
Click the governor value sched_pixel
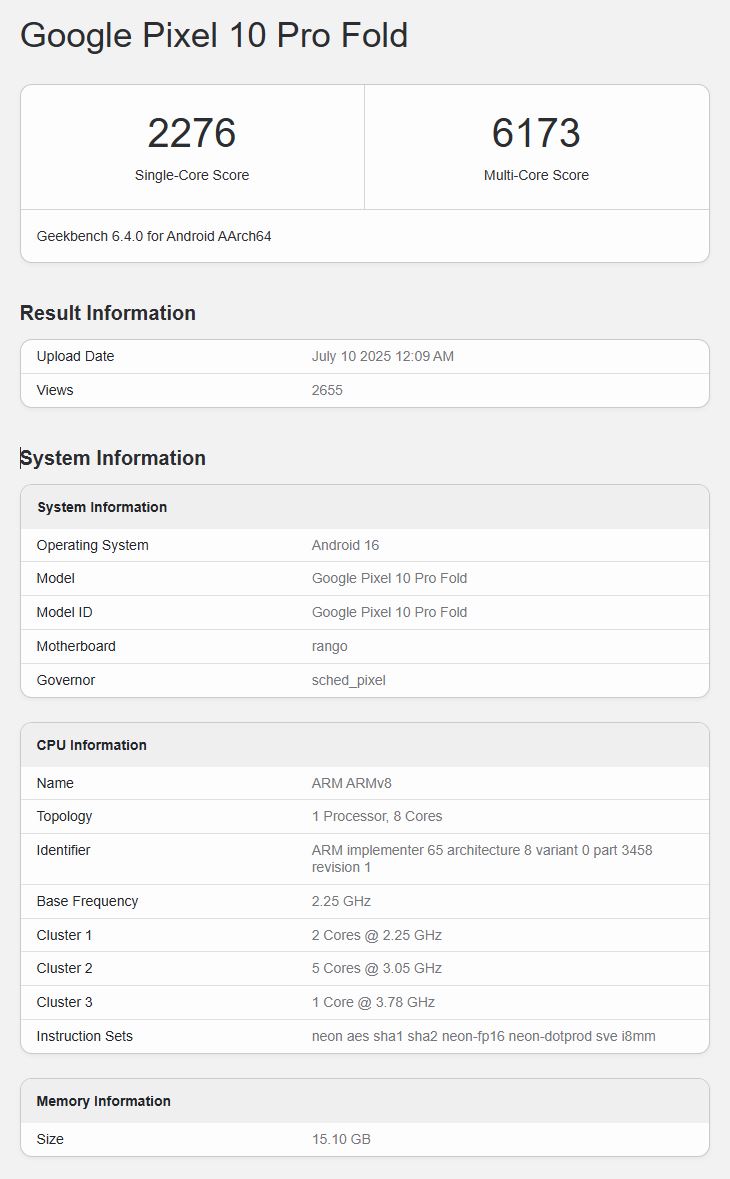348,681
